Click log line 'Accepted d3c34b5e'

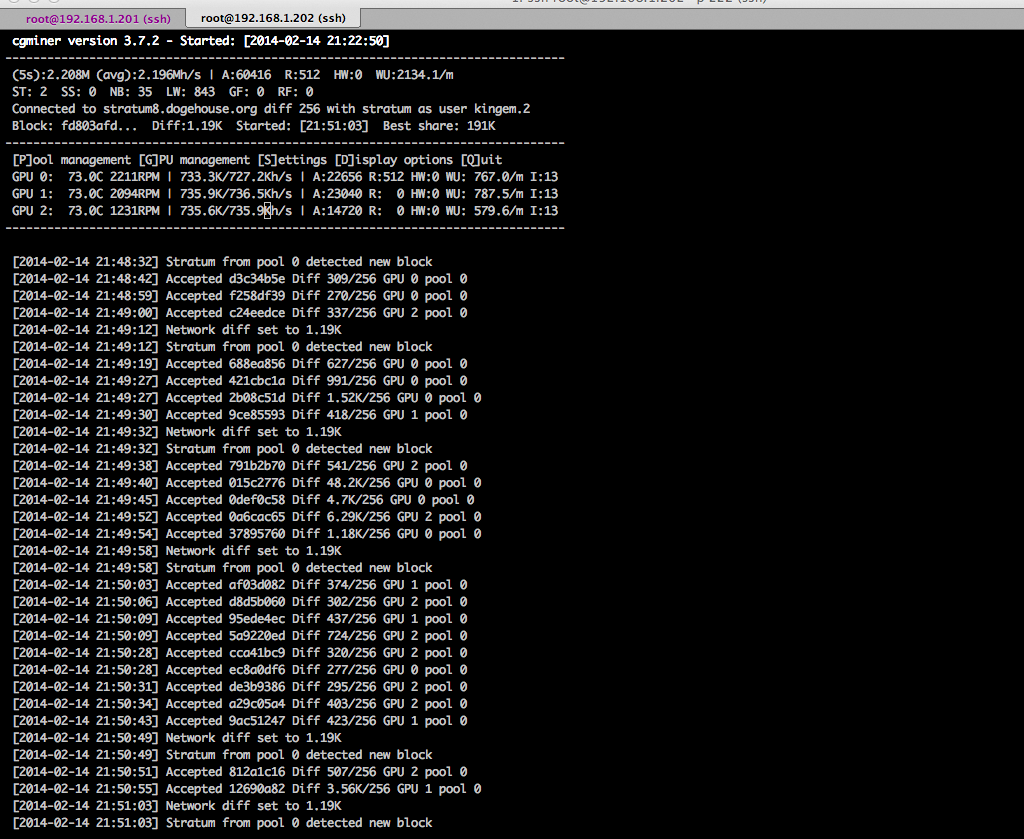pos(240,279)
